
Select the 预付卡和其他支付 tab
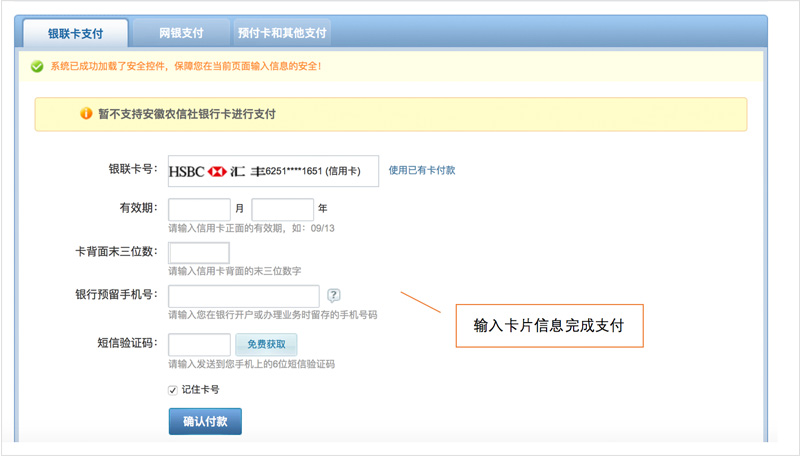[x=282, y=33]
